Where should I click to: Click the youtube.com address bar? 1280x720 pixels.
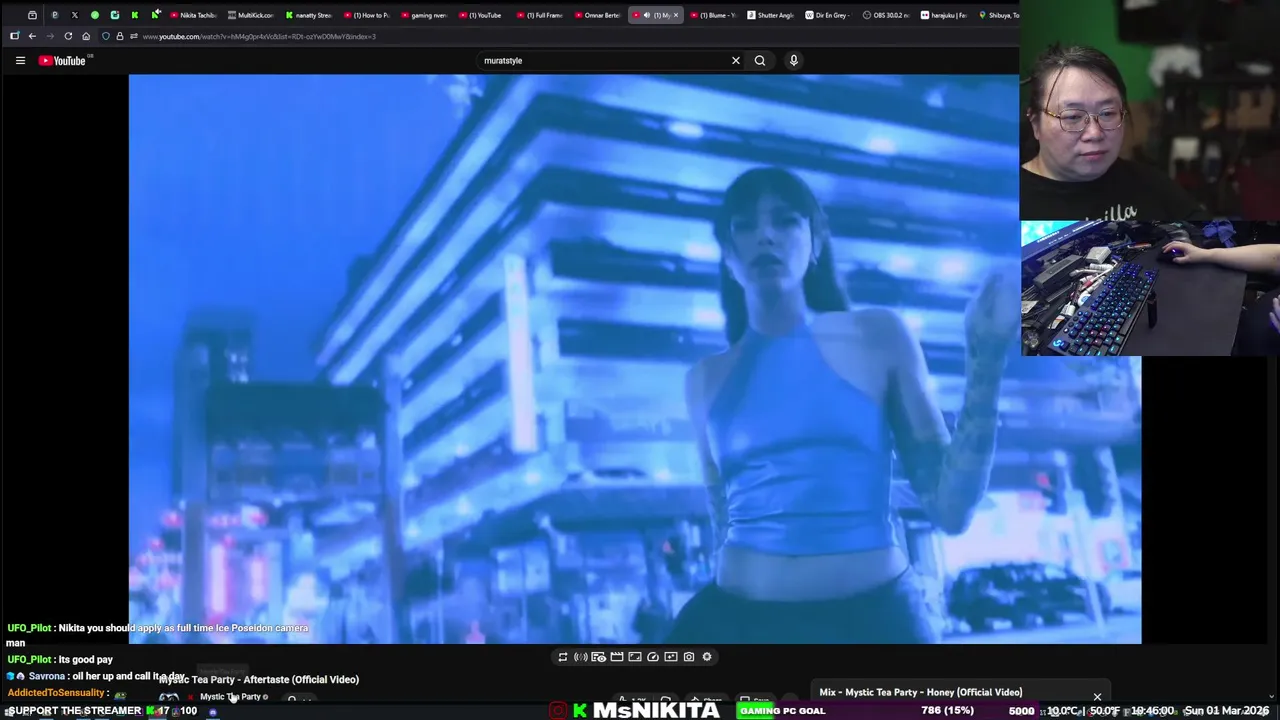point(258,36)
